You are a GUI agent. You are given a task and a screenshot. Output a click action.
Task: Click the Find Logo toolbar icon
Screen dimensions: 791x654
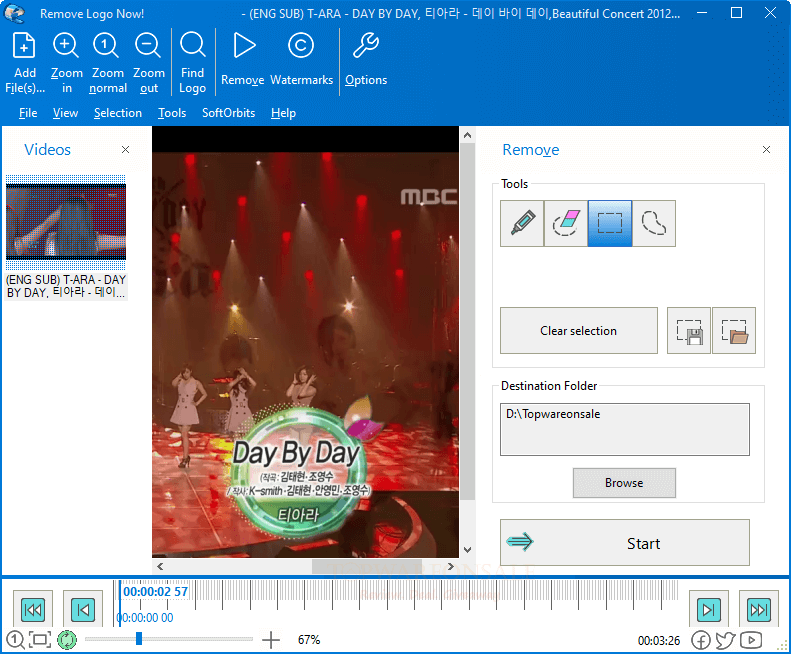pyautogui.click(x=192, y=45)
